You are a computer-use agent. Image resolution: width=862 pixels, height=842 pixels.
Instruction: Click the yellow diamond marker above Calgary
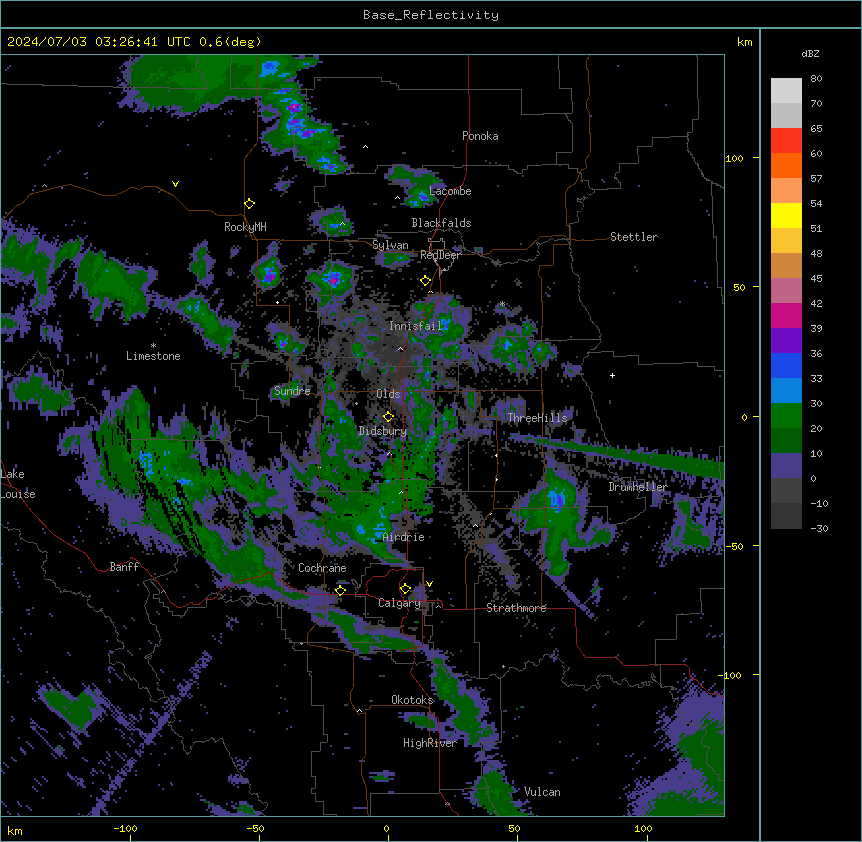click(405, 589)
